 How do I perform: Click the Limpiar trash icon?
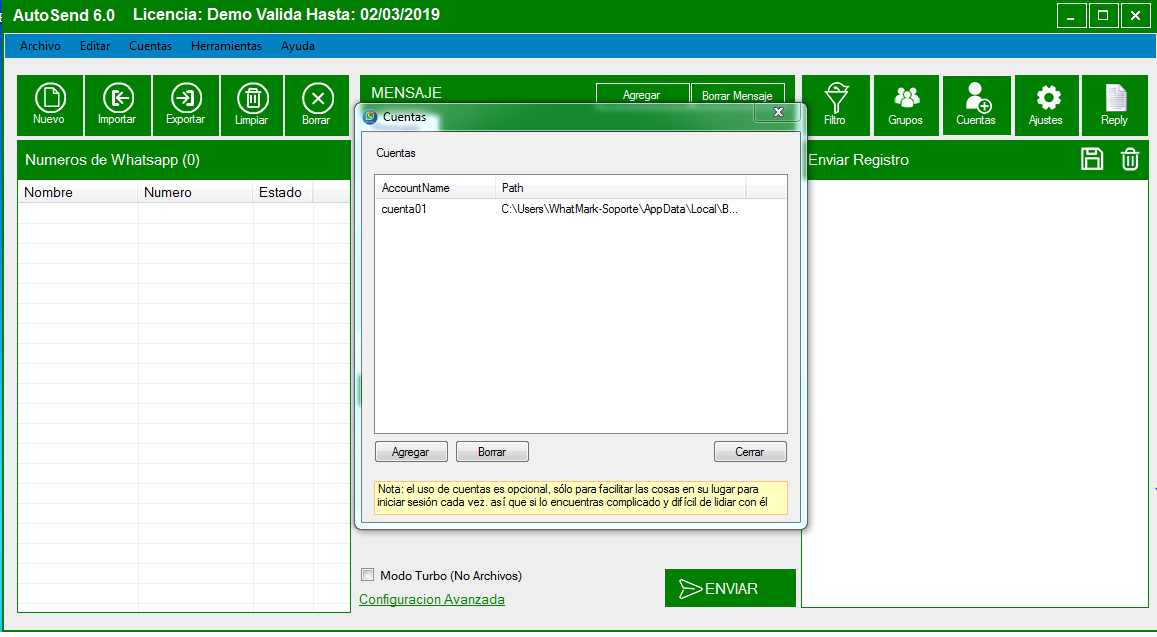click(x=252, y=105)
